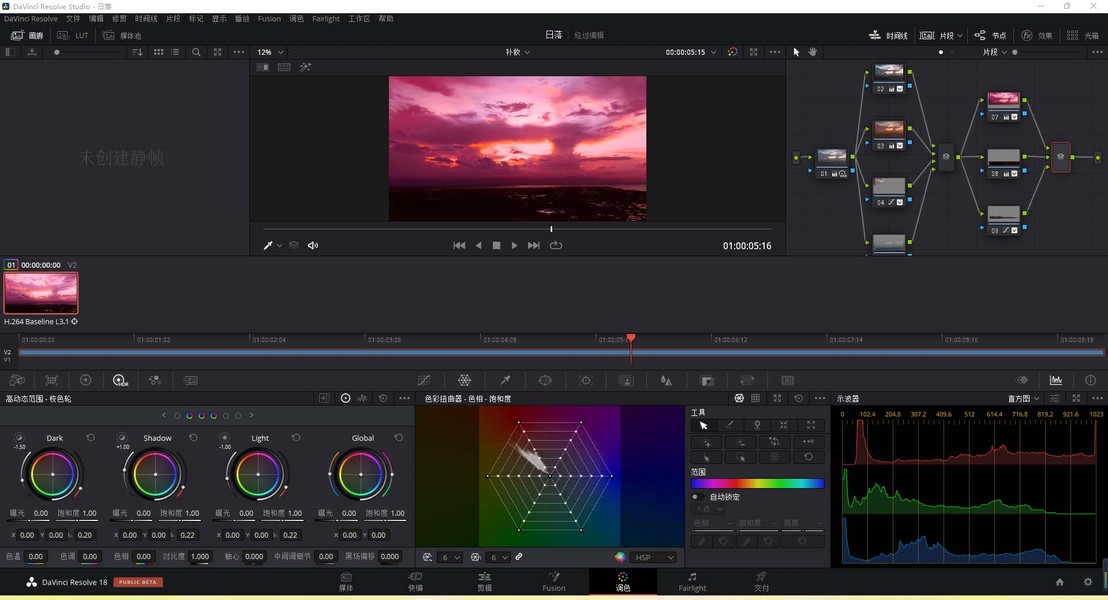Click the 光箱 lightbox button

(1083, 35)
